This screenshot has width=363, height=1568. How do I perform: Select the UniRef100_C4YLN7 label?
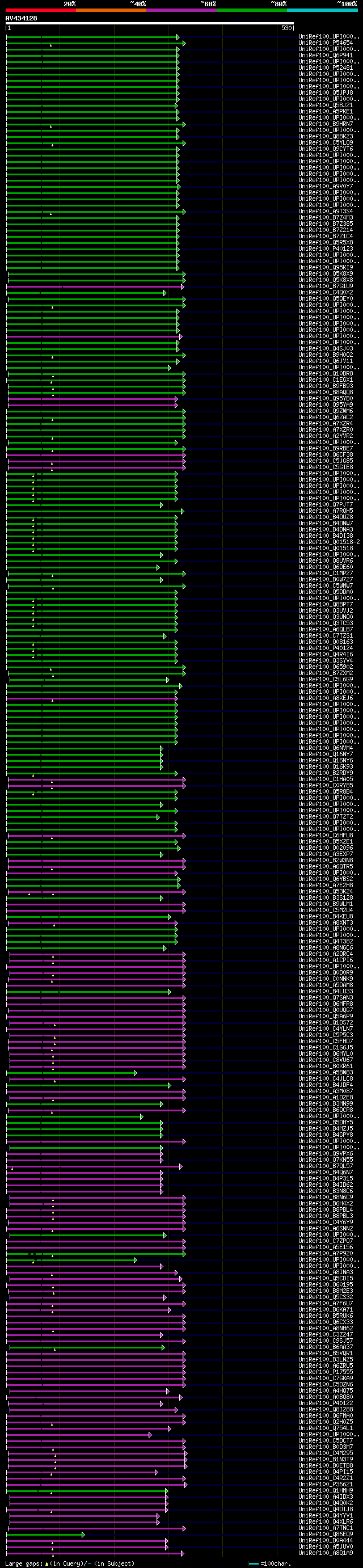point(326,1029)
